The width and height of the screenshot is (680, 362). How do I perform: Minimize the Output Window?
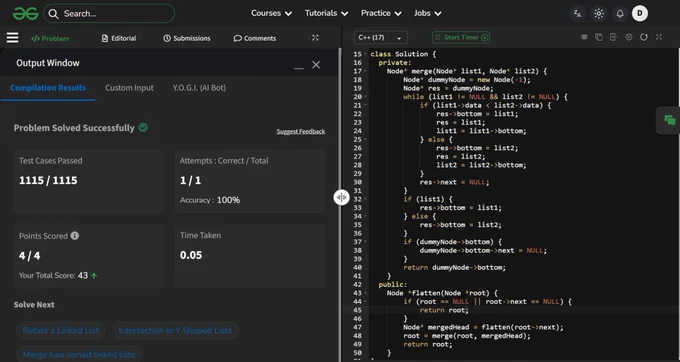[x=298, y=68]
